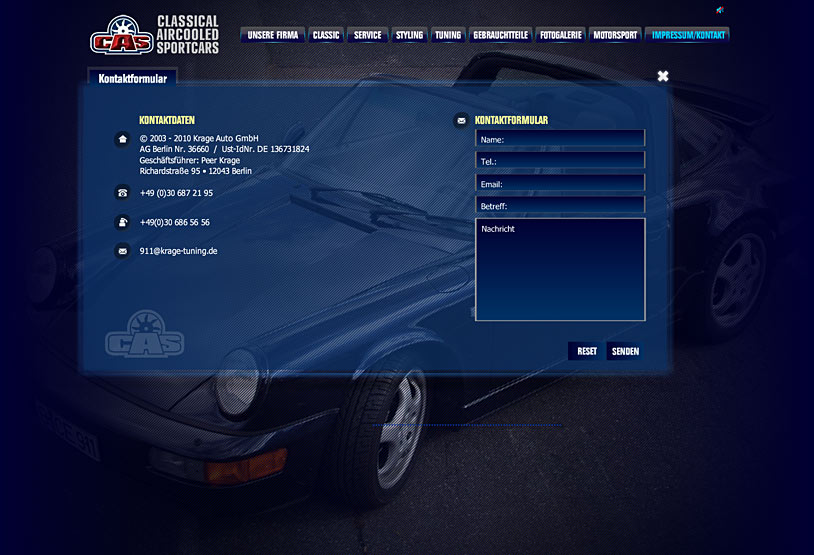The image size is (814, 555).
Task: Focus the Nachricht message text area
Action: 560,270
